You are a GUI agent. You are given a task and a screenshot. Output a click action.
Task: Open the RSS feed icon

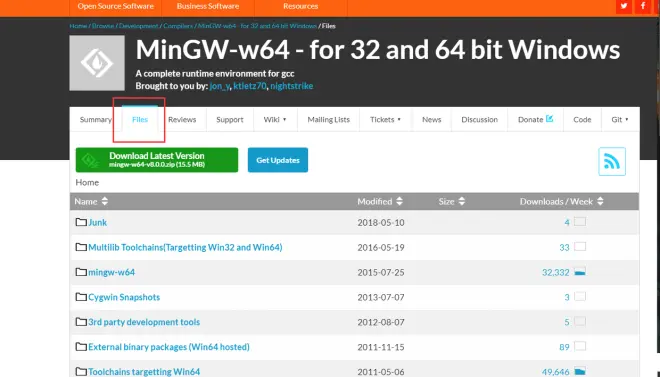tap(612, 161)
